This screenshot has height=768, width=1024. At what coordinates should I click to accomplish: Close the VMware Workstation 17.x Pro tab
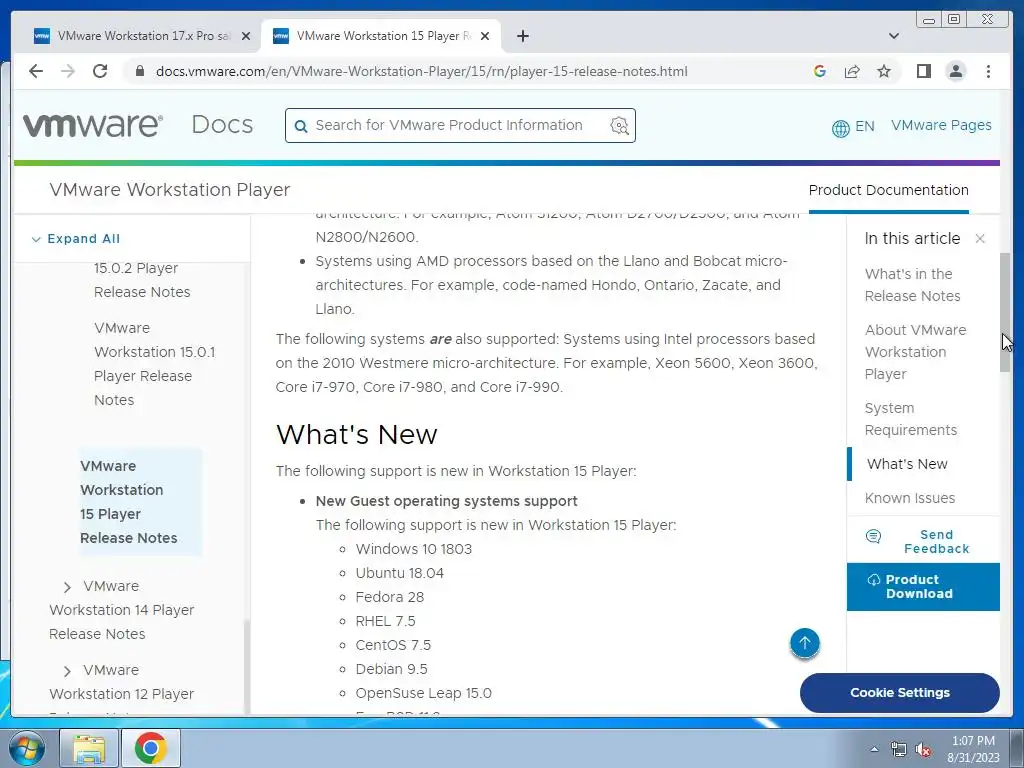[246, 36]
